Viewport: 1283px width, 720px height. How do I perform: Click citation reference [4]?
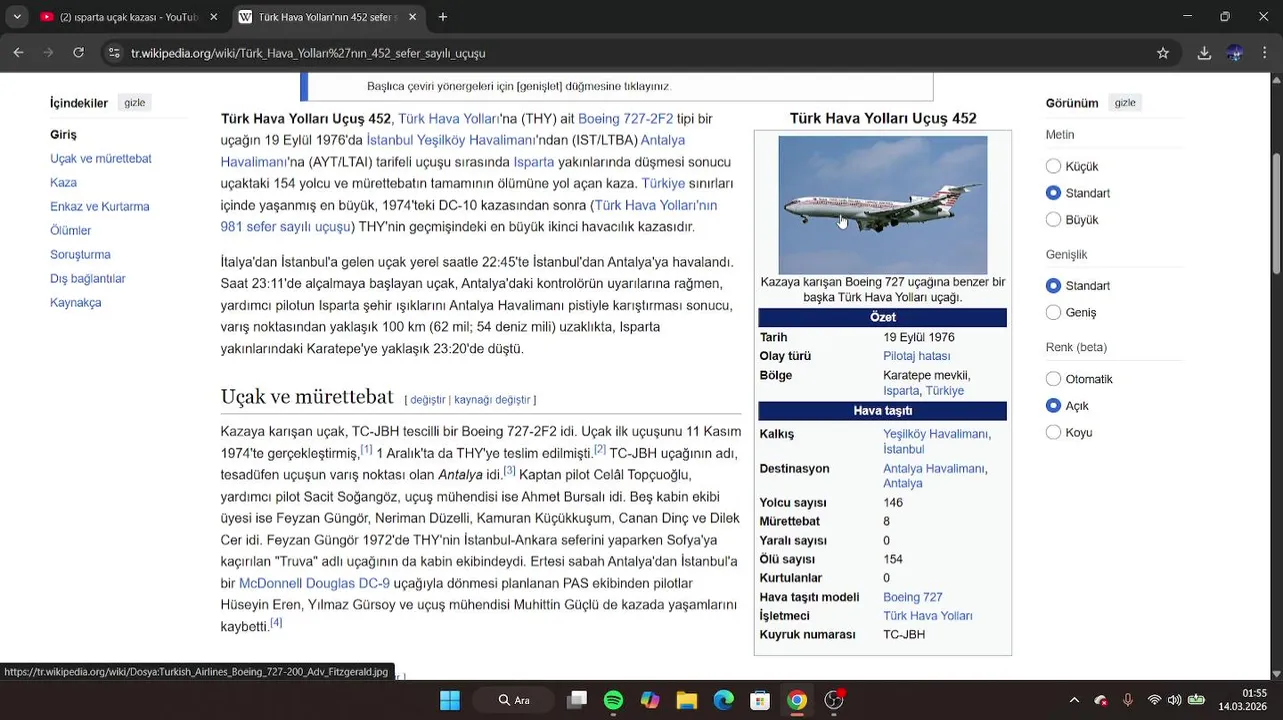tap(276, 622)
